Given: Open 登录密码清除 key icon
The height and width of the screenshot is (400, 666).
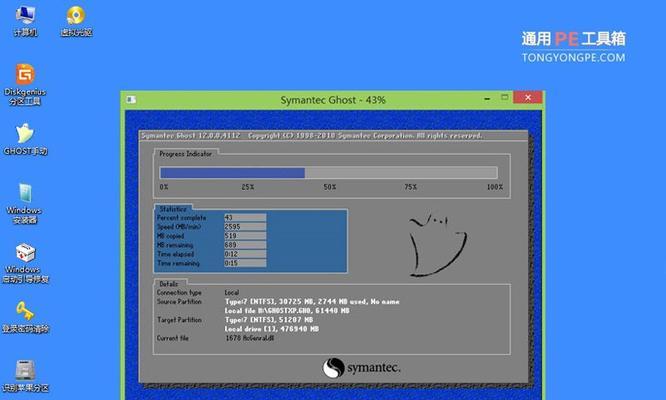Looking at the screenshot, I should click(x=25, y=317).
